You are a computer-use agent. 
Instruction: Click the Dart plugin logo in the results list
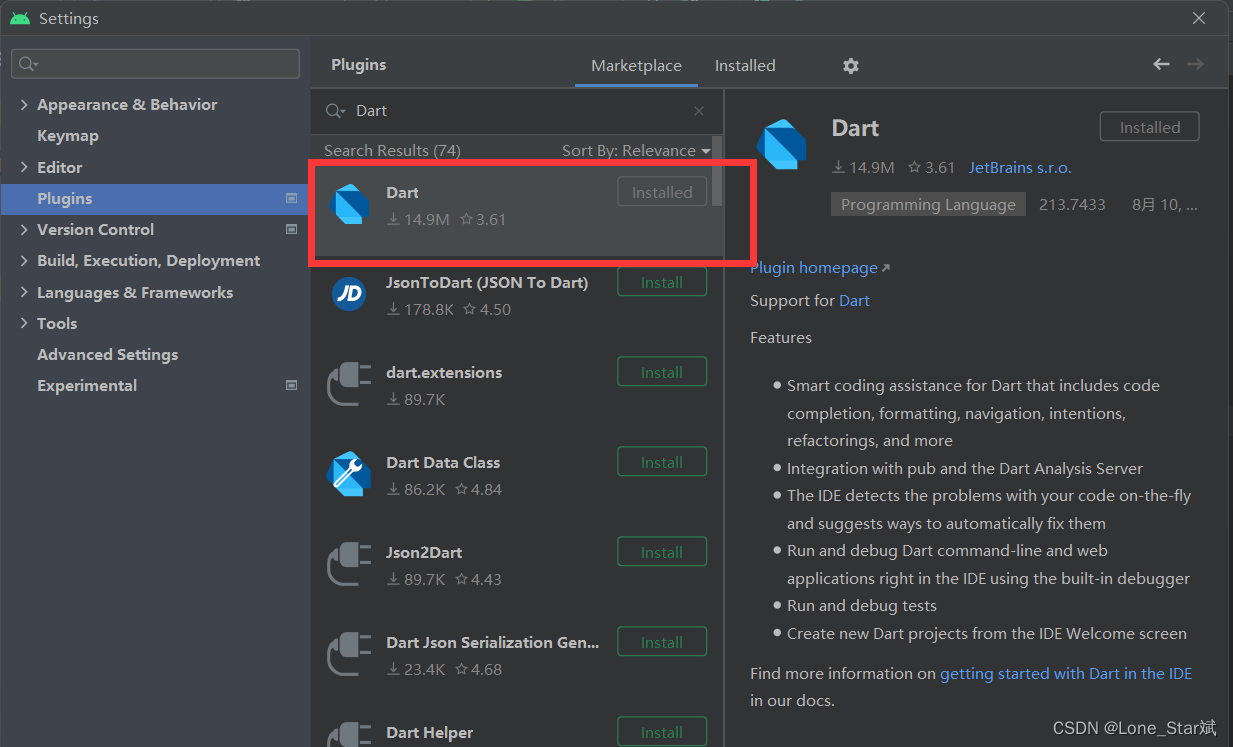[350, 204]
